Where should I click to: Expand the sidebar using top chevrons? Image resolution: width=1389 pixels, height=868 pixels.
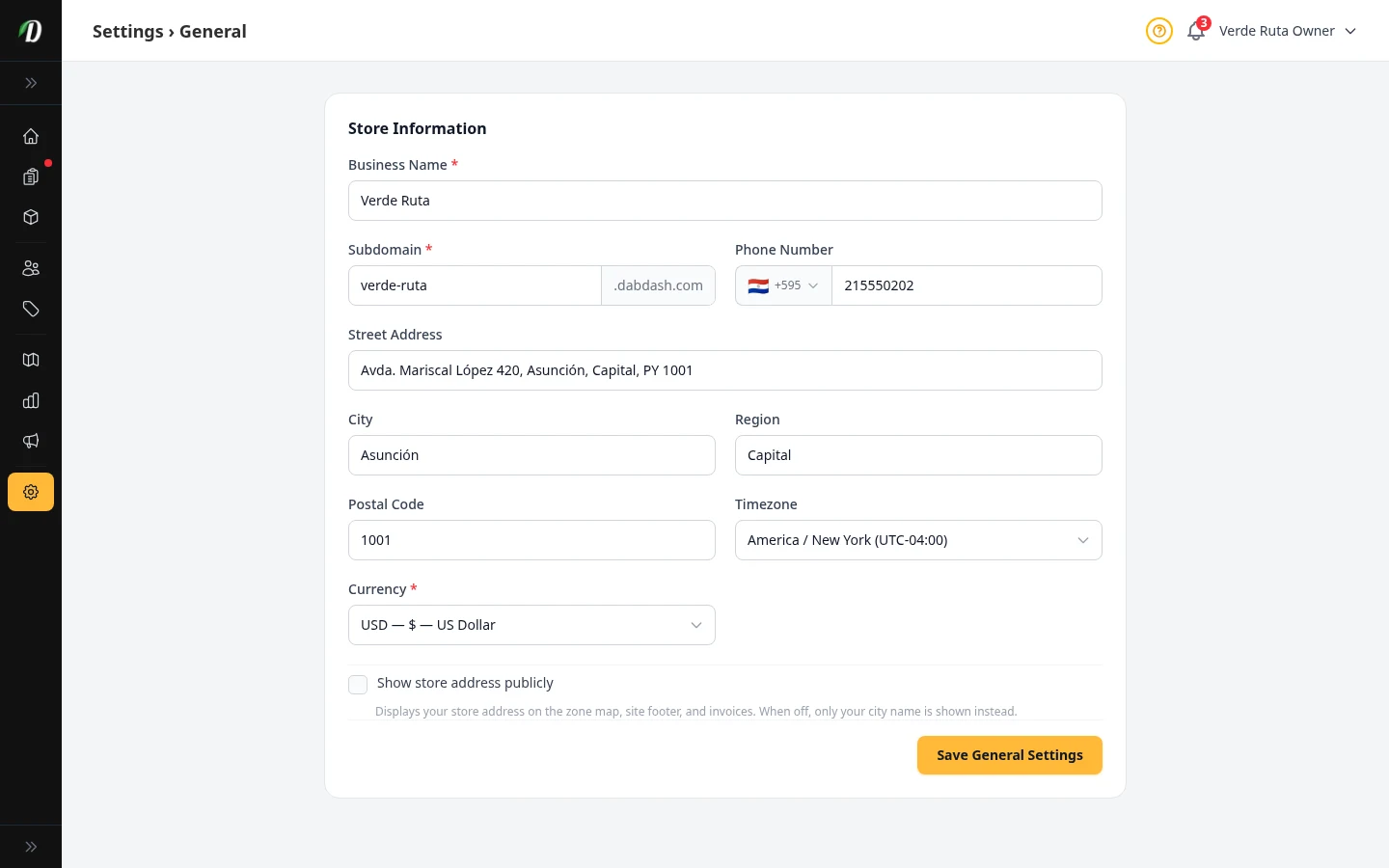31,83
